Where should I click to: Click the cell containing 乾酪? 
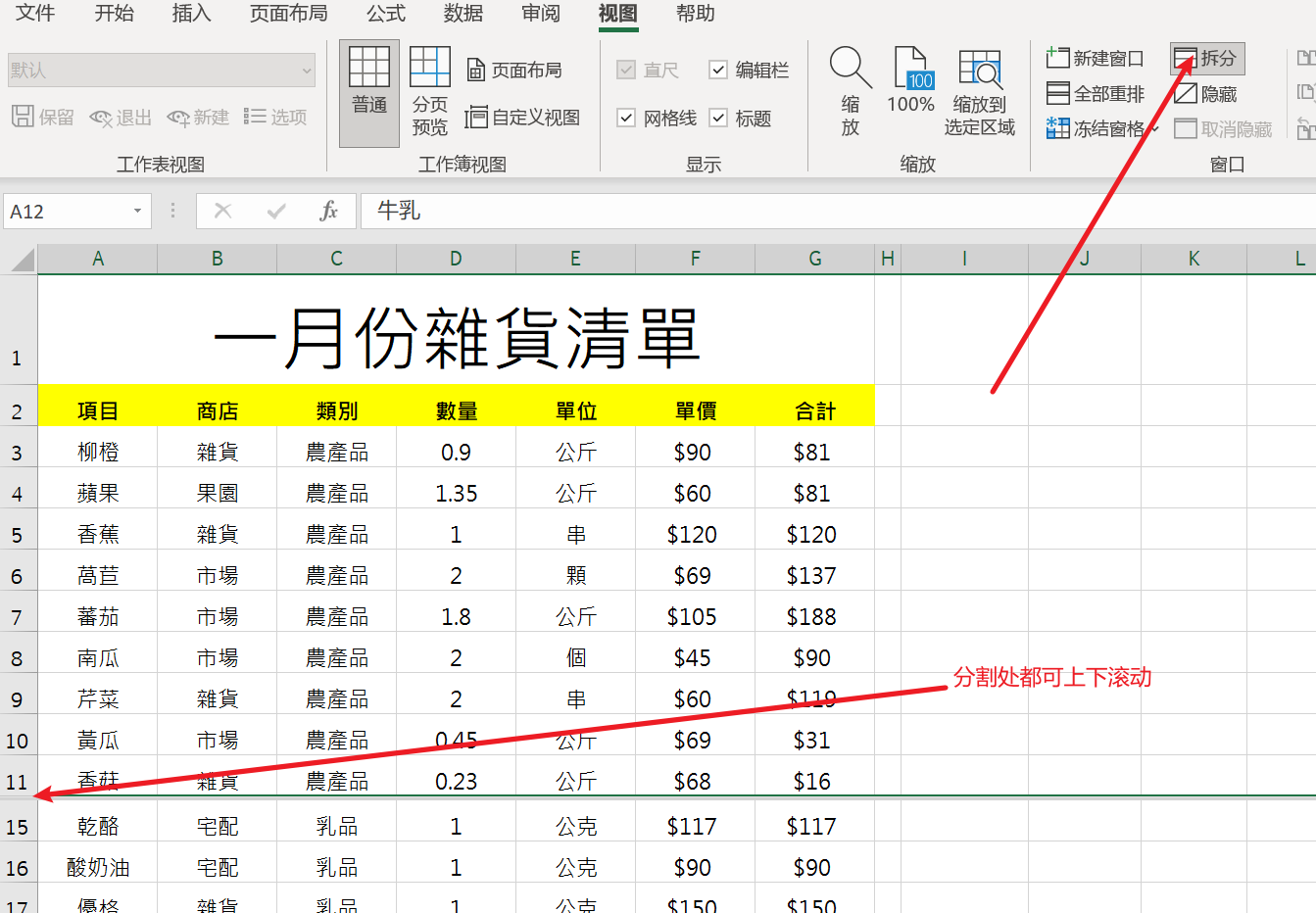tap(98, 822)
